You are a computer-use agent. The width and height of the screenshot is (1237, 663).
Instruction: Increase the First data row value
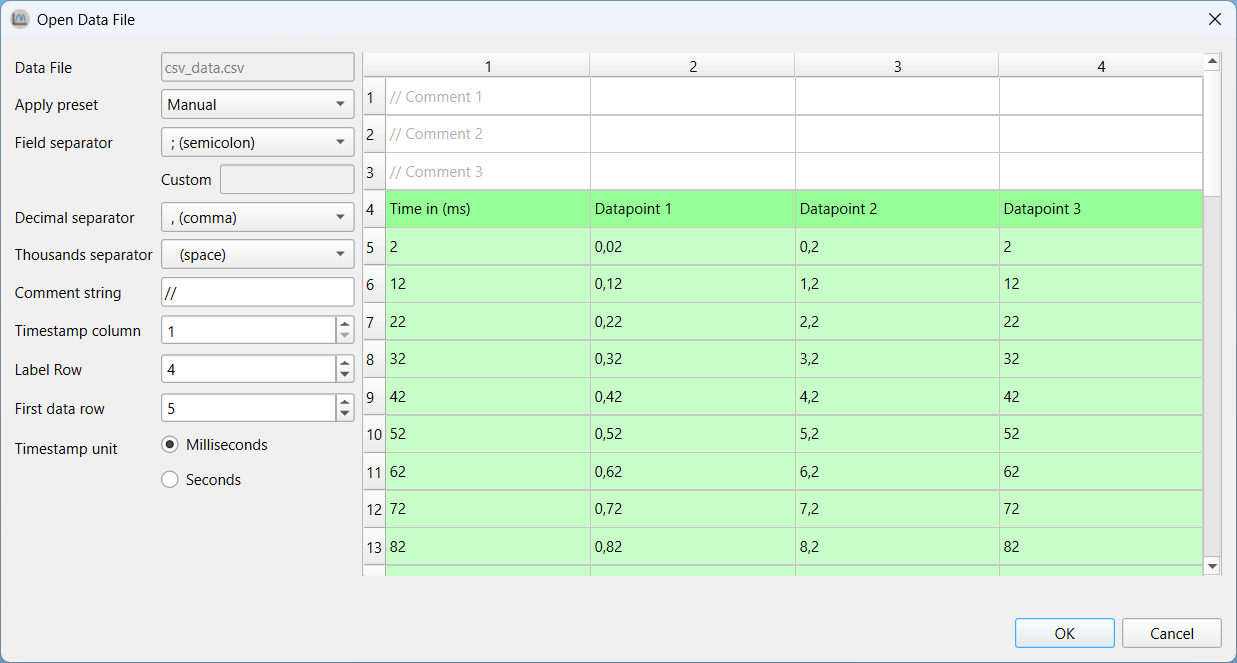click(345, 401)
